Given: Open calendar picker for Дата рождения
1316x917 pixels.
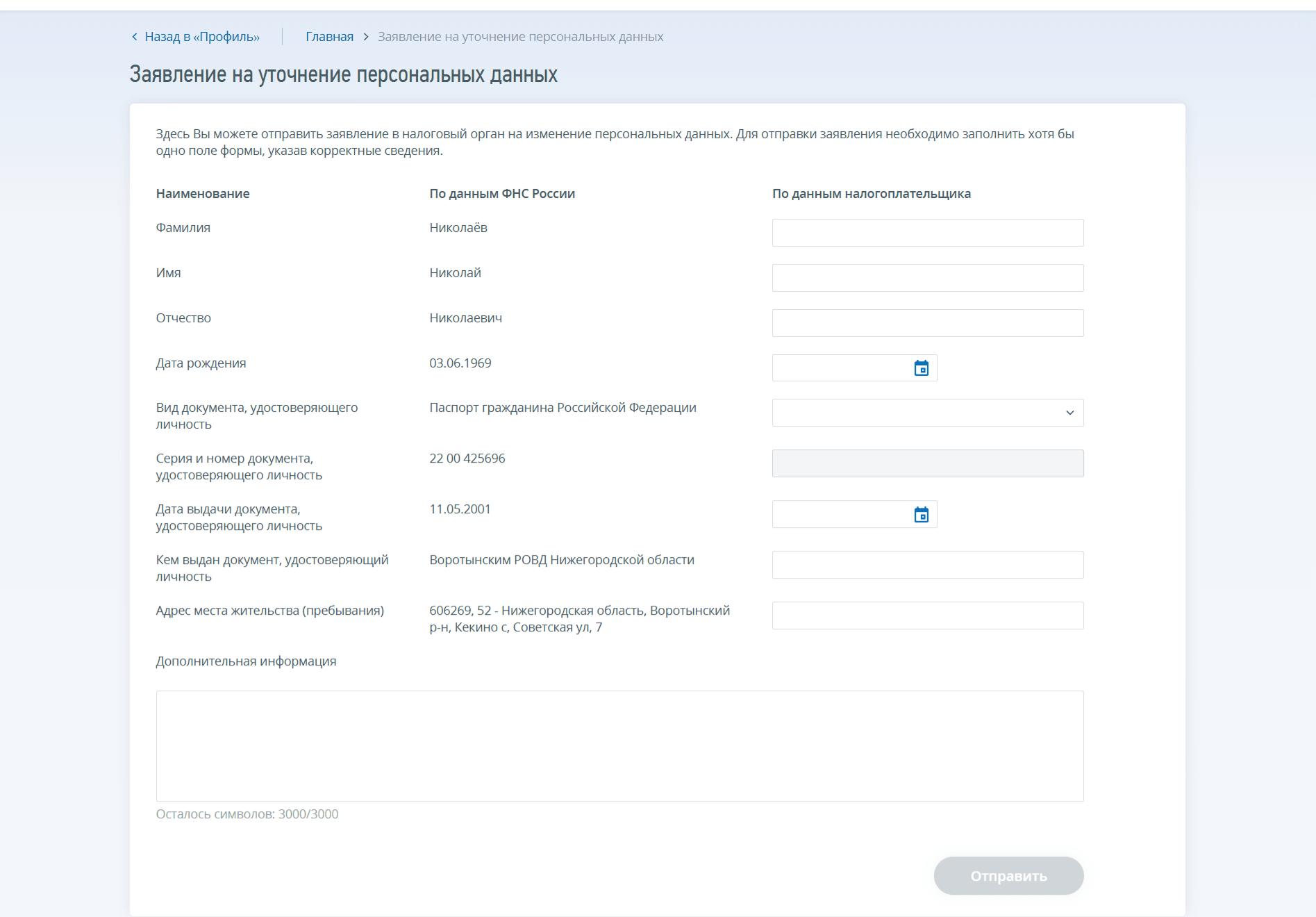Looking at the screenshot, I should (x=921, y=368).
